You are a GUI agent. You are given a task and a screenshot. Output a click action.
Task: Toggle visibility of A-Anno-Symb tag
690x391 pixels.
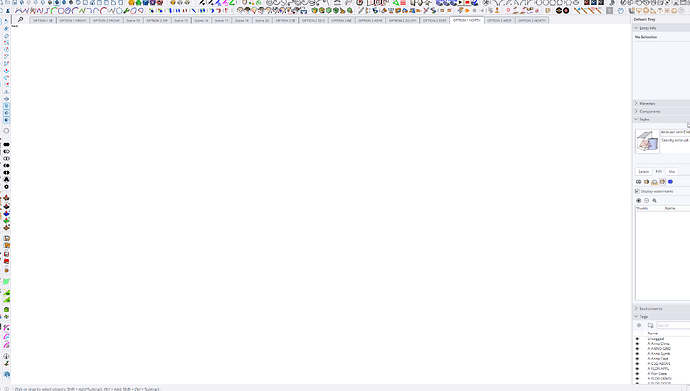[x=637, y=354]
